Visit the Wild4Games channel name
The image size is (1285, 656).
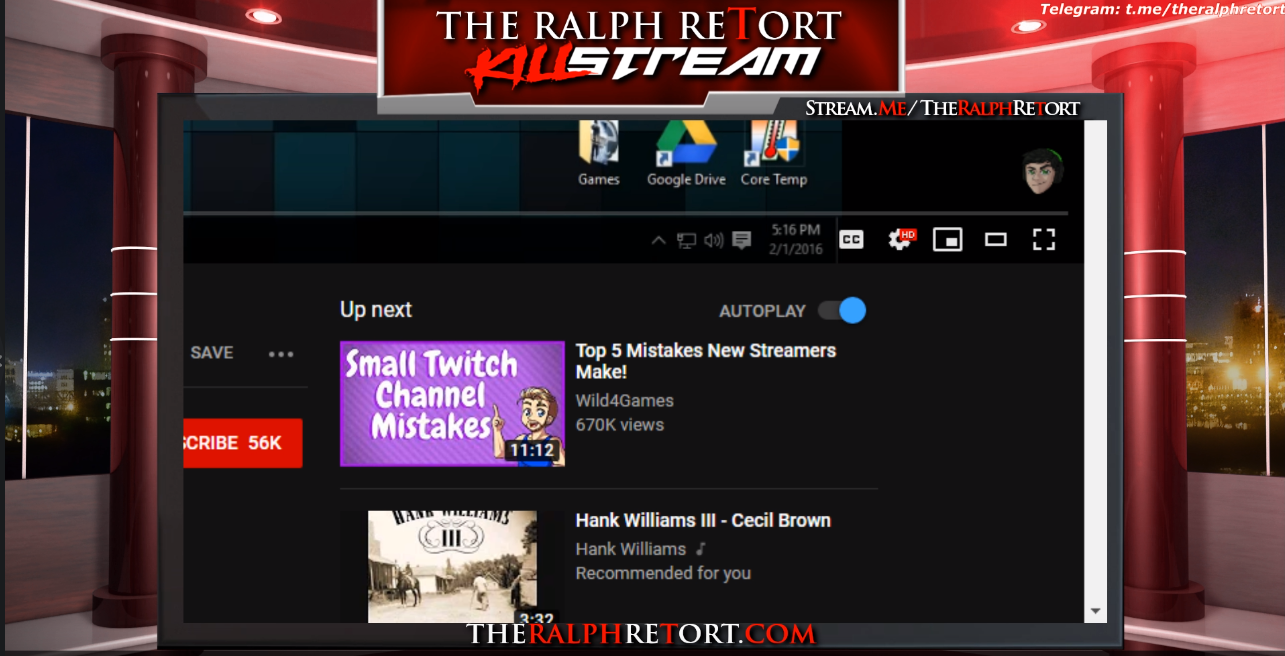pos(625,401)
